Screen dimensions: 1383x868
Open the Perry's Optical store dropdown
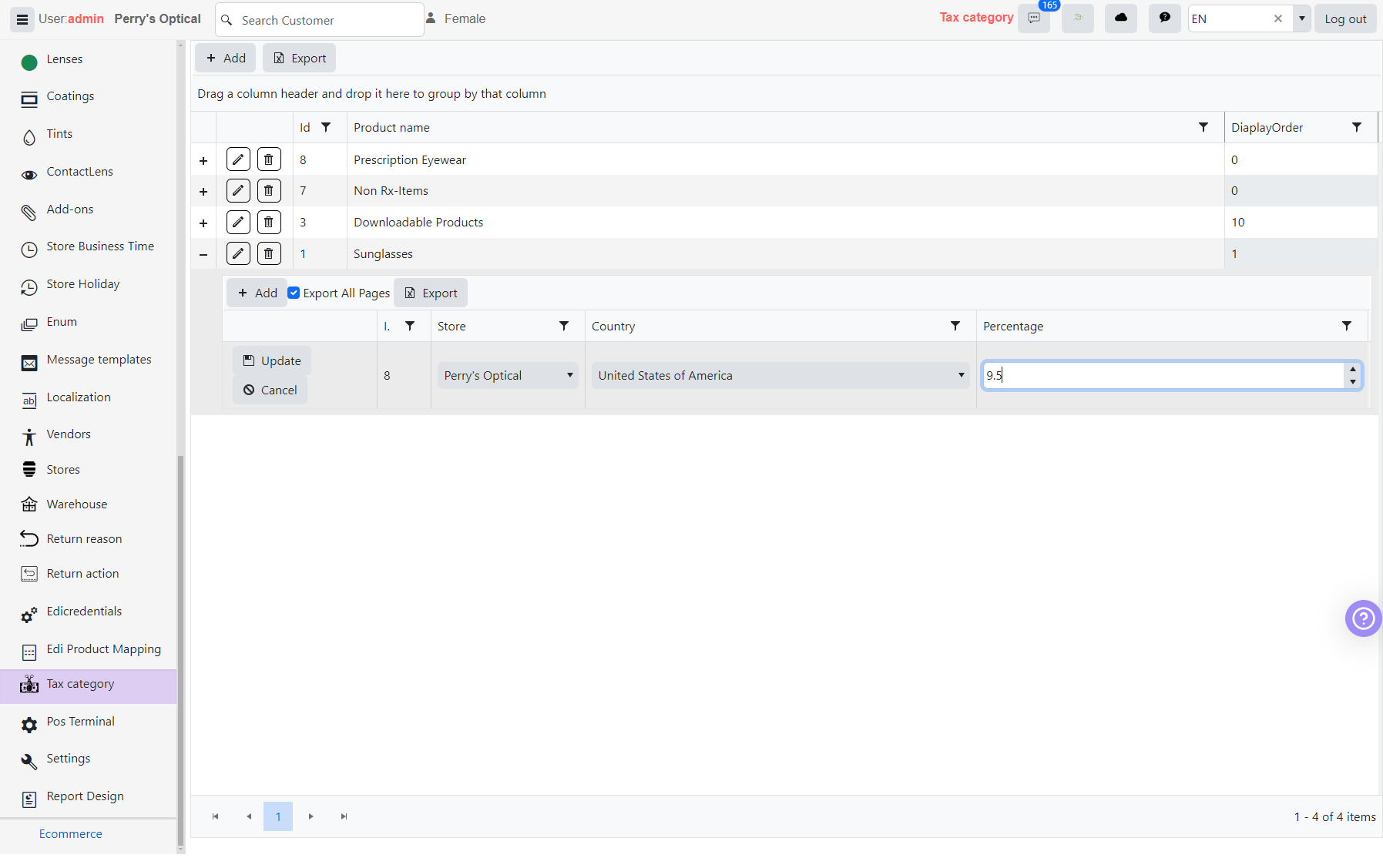click(x=508, y=375)
